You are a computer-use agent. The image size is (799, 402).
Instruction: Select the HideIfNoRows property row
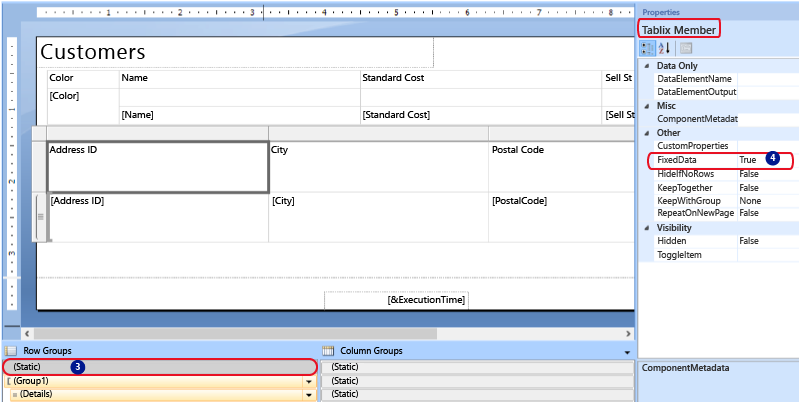click(x=727, y=174)
